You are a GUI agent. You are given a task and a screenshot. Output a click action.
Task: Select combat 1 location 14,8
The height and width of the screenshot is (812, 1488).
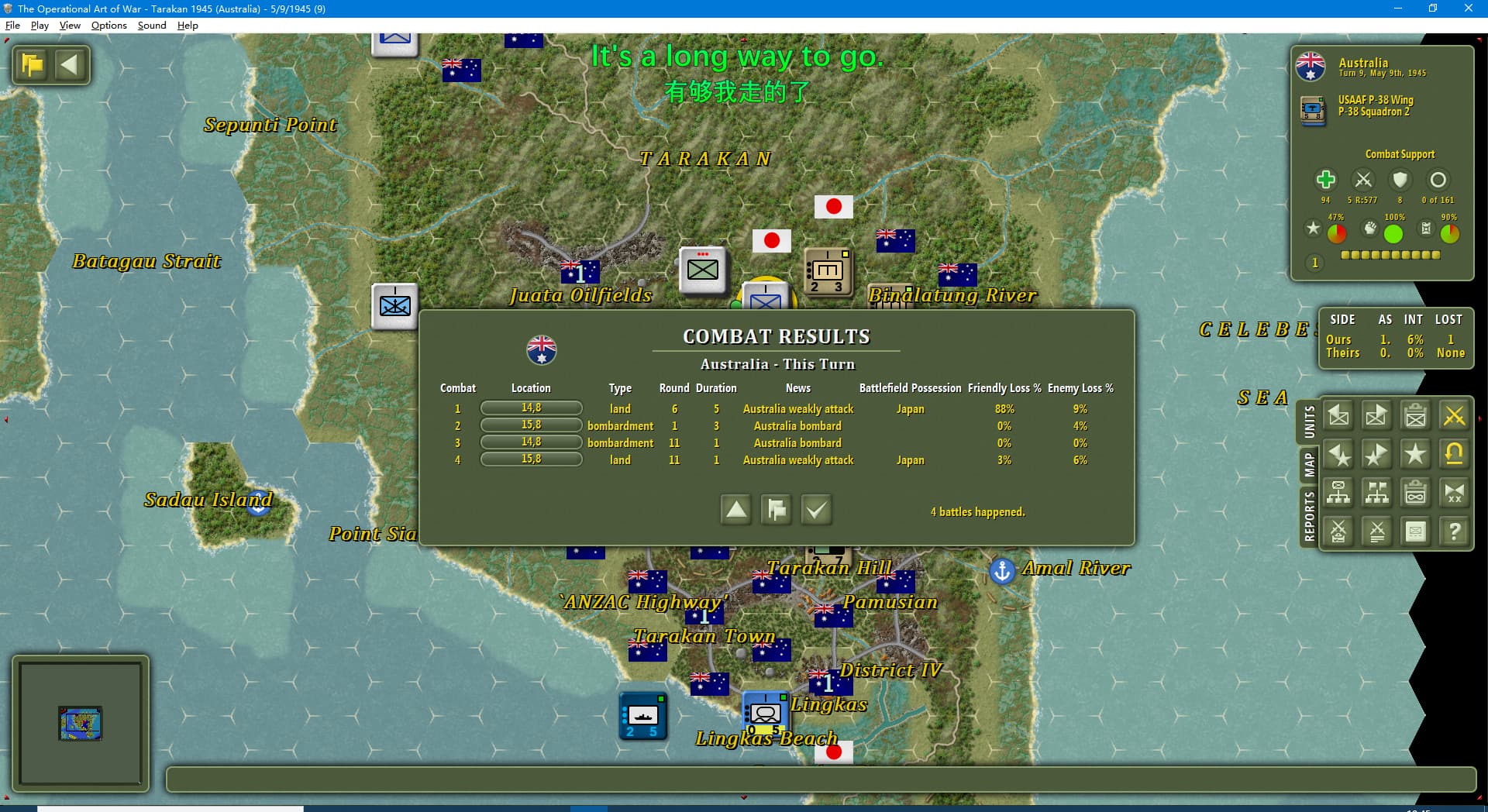tap(531, 408)
